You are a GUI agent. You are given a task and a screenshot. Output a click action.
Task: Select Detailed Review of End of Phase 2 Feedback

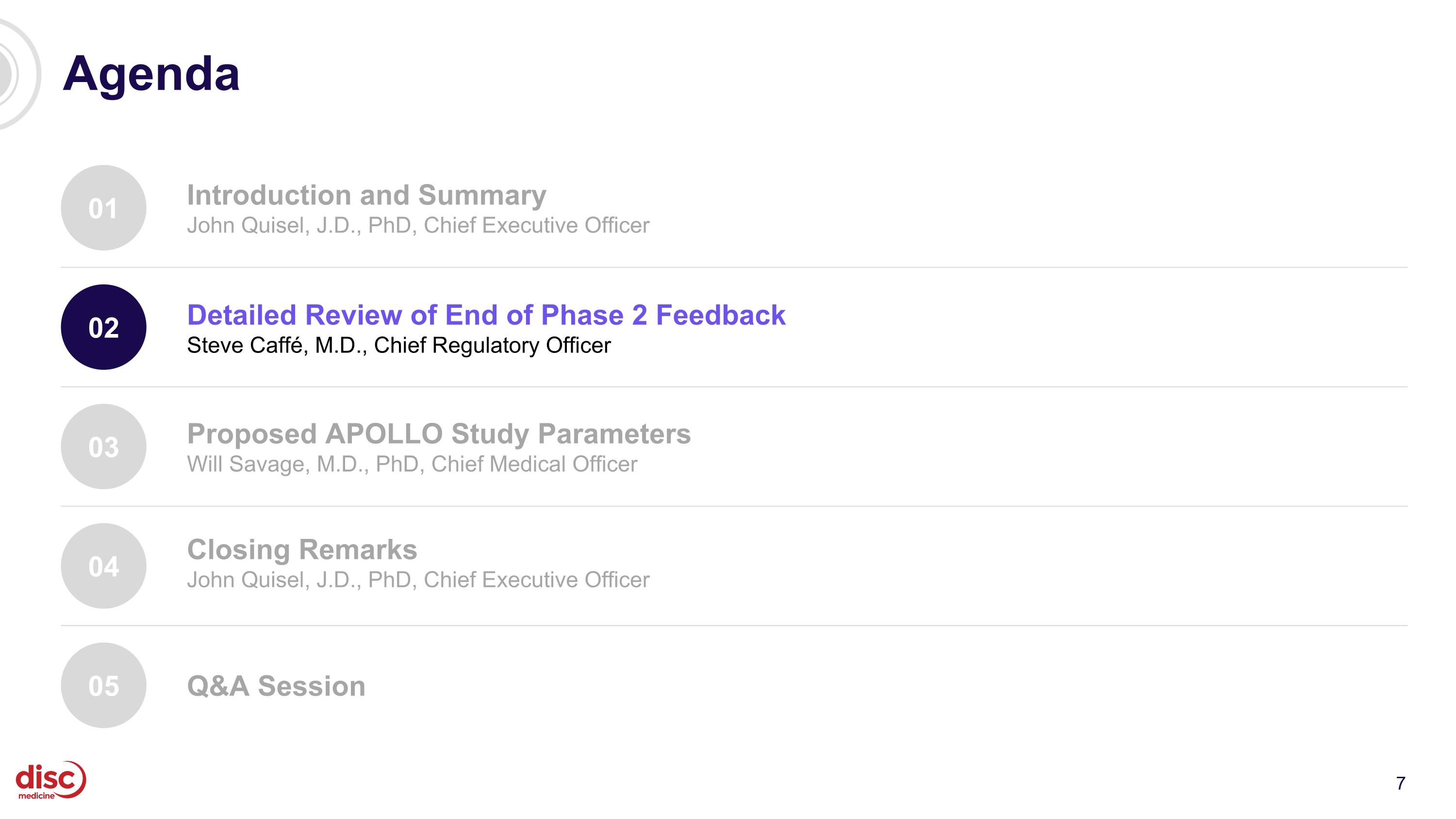click(486, 315)
